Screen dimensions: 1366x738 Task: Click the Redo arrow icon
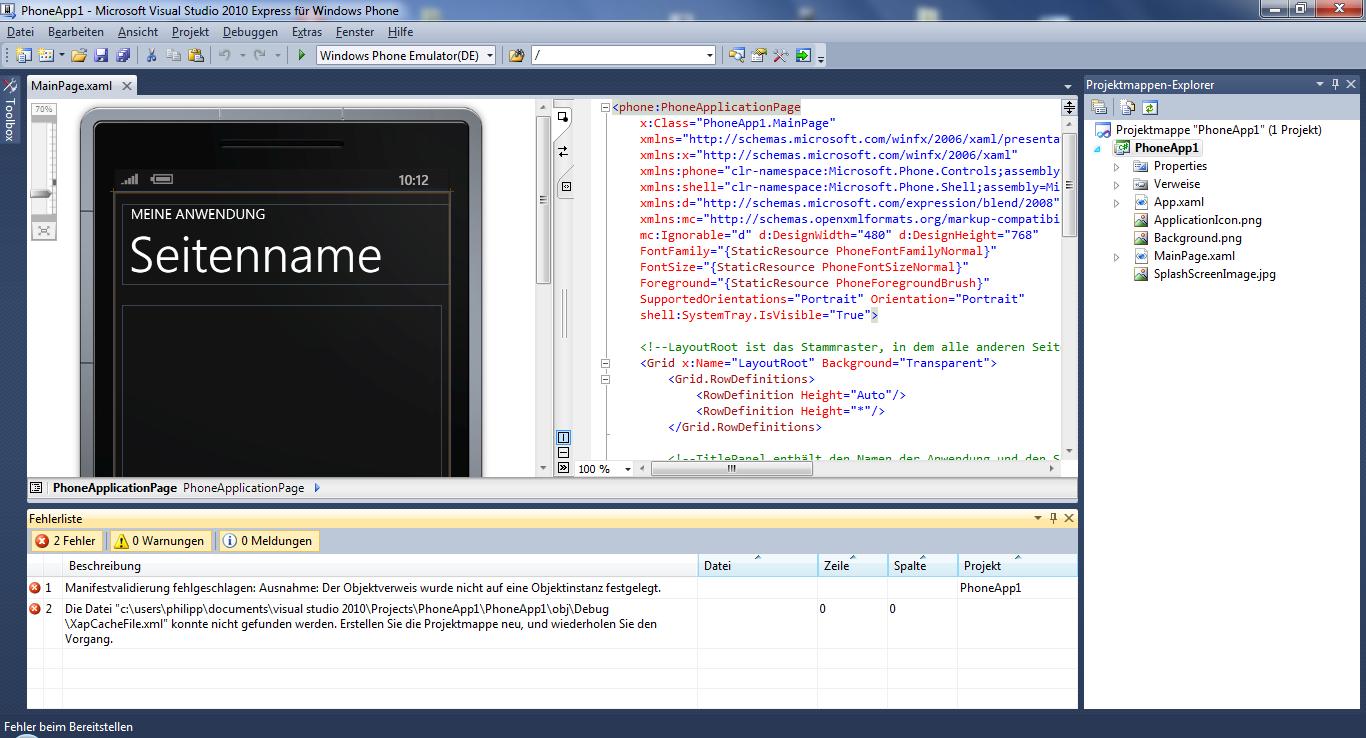[260, 56]
